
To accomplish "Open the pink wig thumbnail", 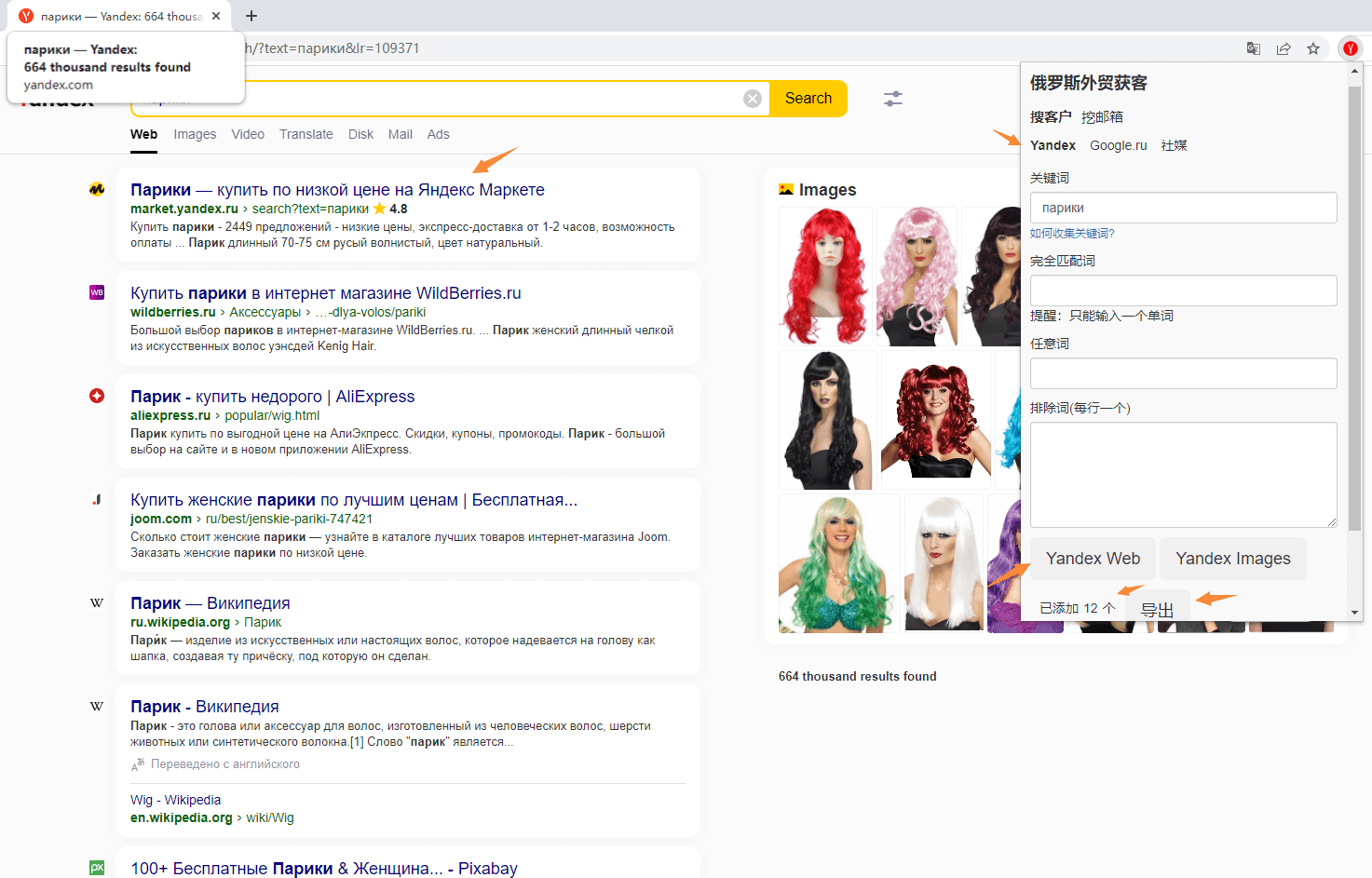I will [917, 277].
